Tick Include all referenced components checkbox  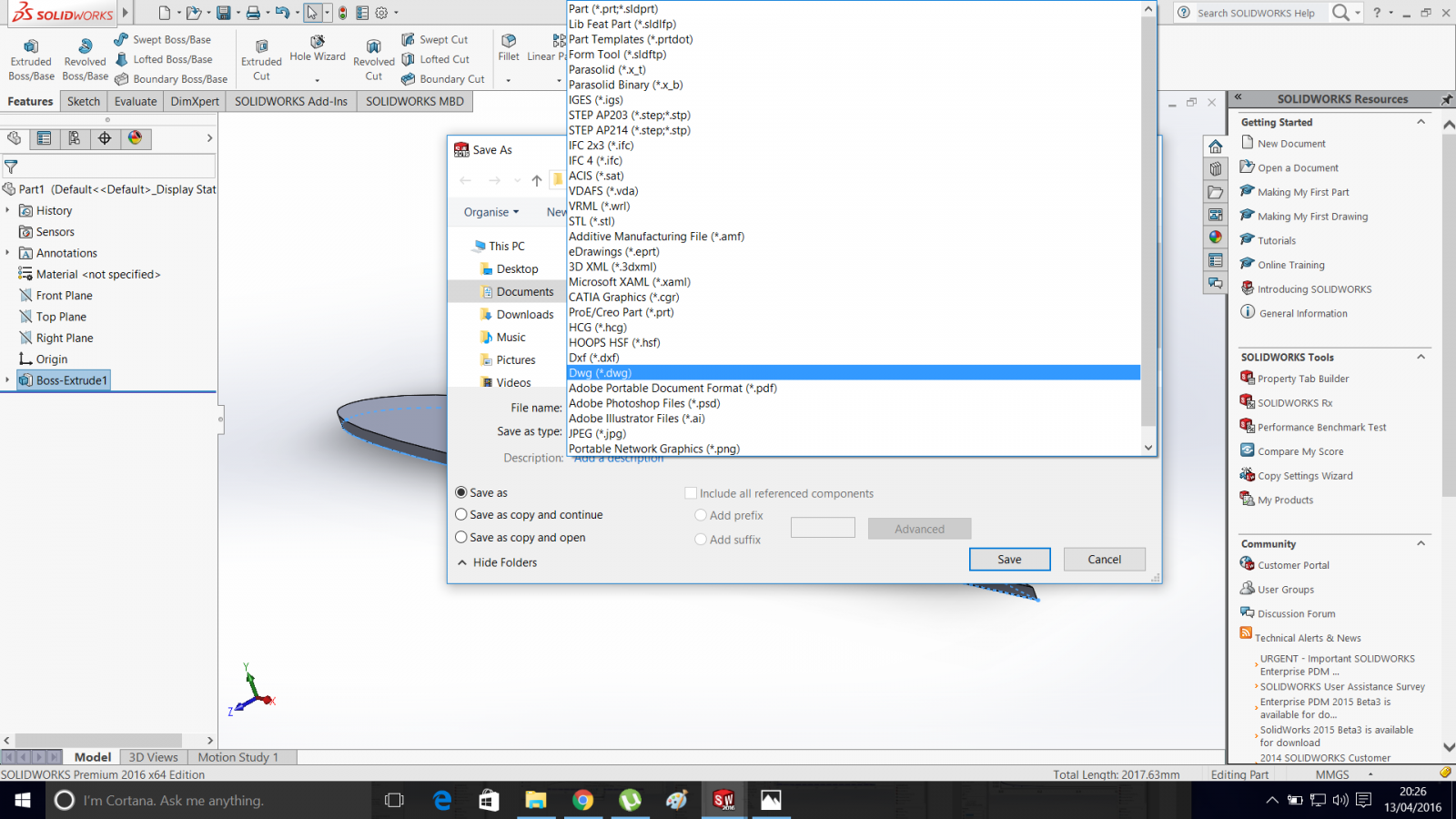(x=691, y=493)
